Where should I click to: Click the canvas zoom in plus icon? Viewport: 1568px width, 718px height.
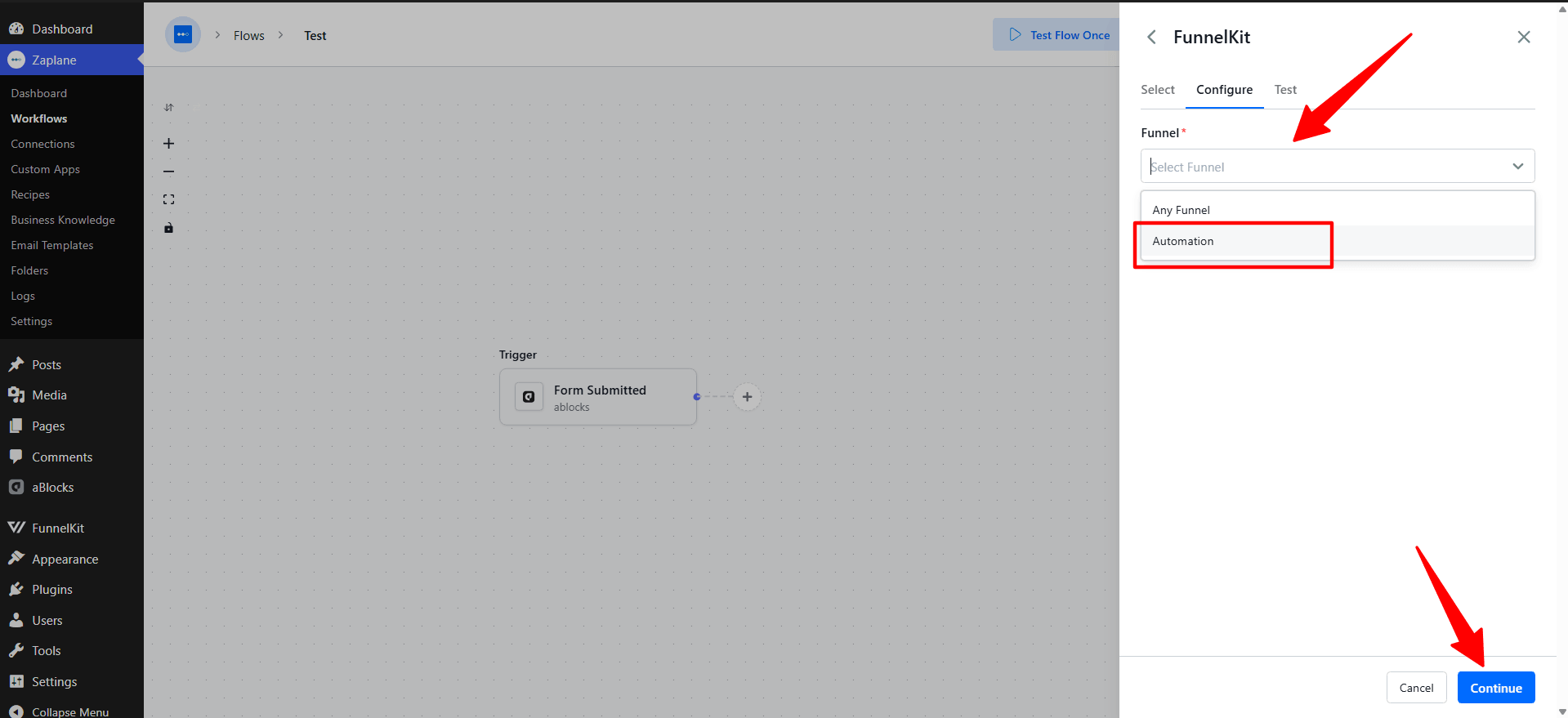click(168, 144)
